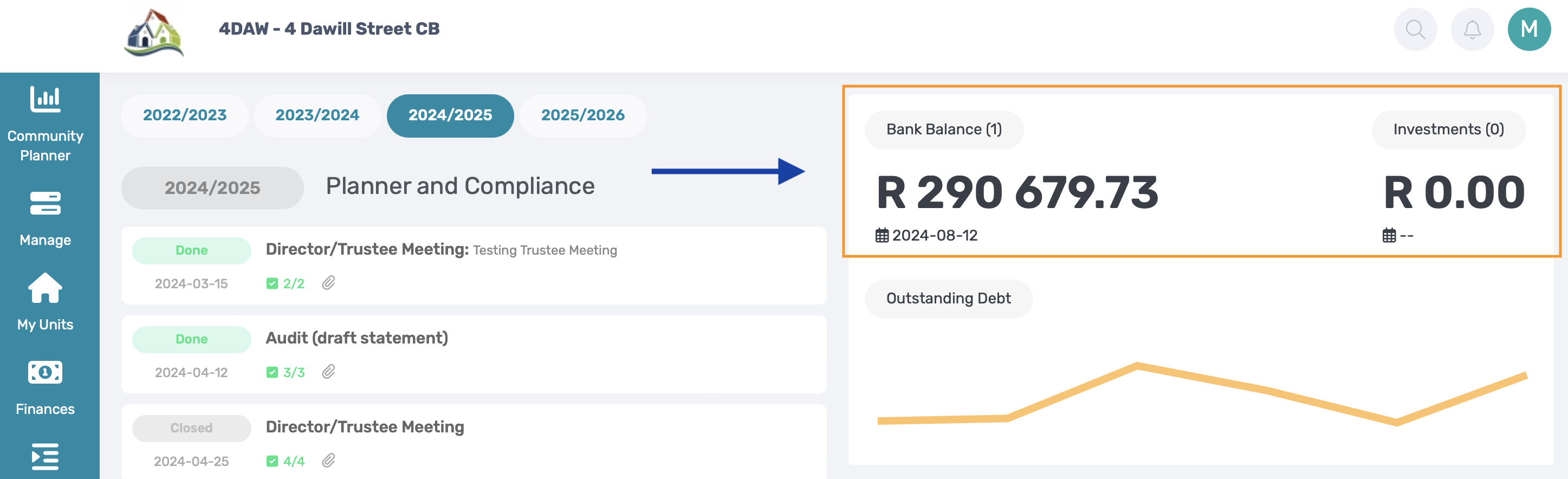Go to My Units in sidebar

click(x=45, y=302)
